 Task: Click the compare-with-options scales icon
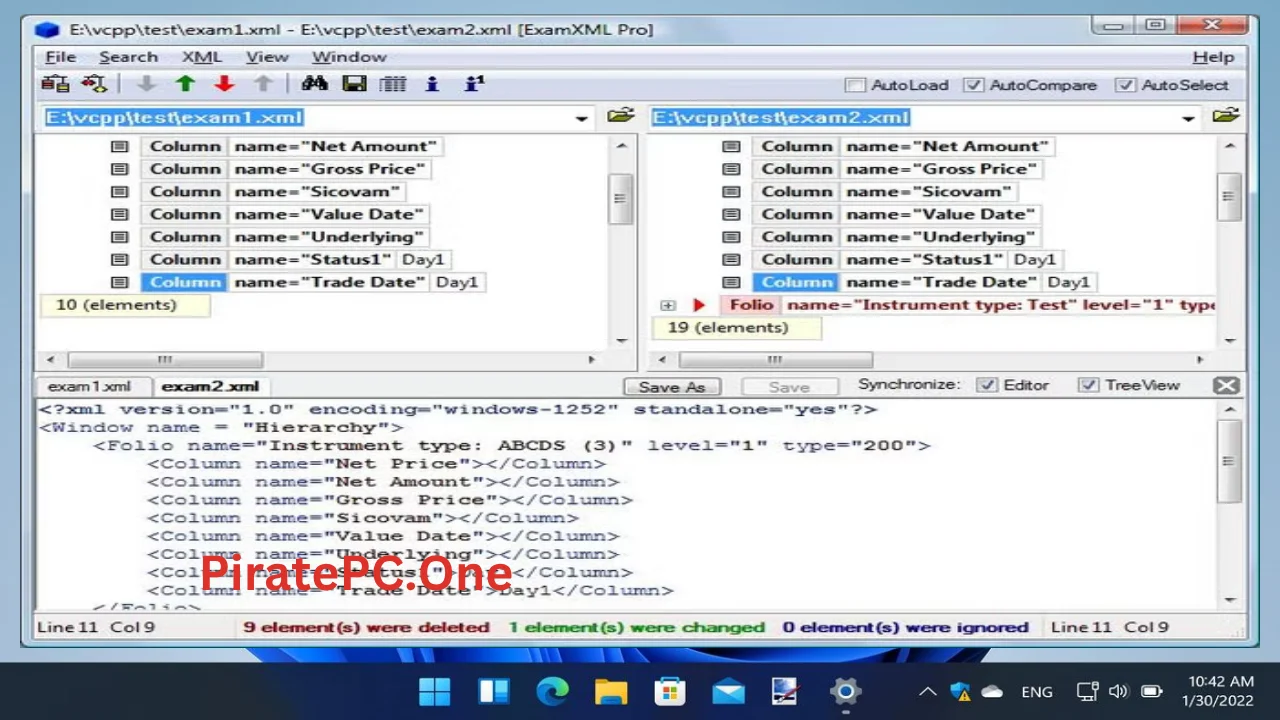point(94,84)
